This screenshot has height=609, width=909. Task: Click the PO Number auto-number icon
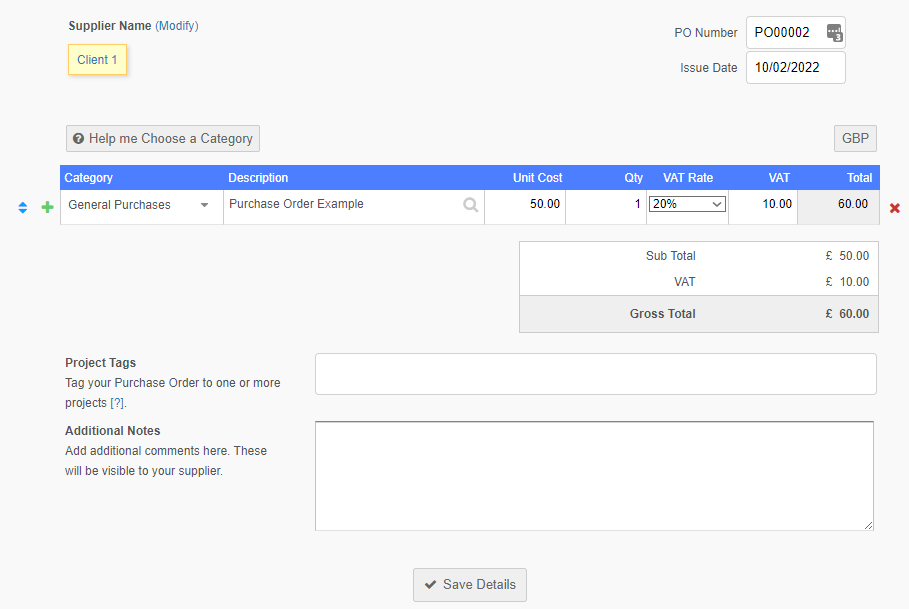(834, 33)
